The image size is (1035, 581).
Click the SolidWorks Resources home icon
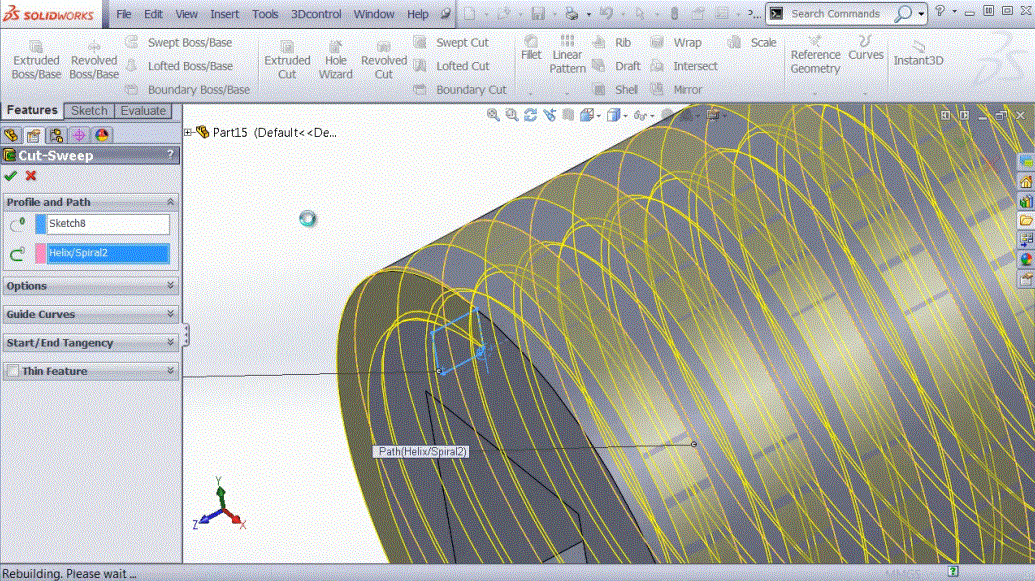[x=1025, y=182]
